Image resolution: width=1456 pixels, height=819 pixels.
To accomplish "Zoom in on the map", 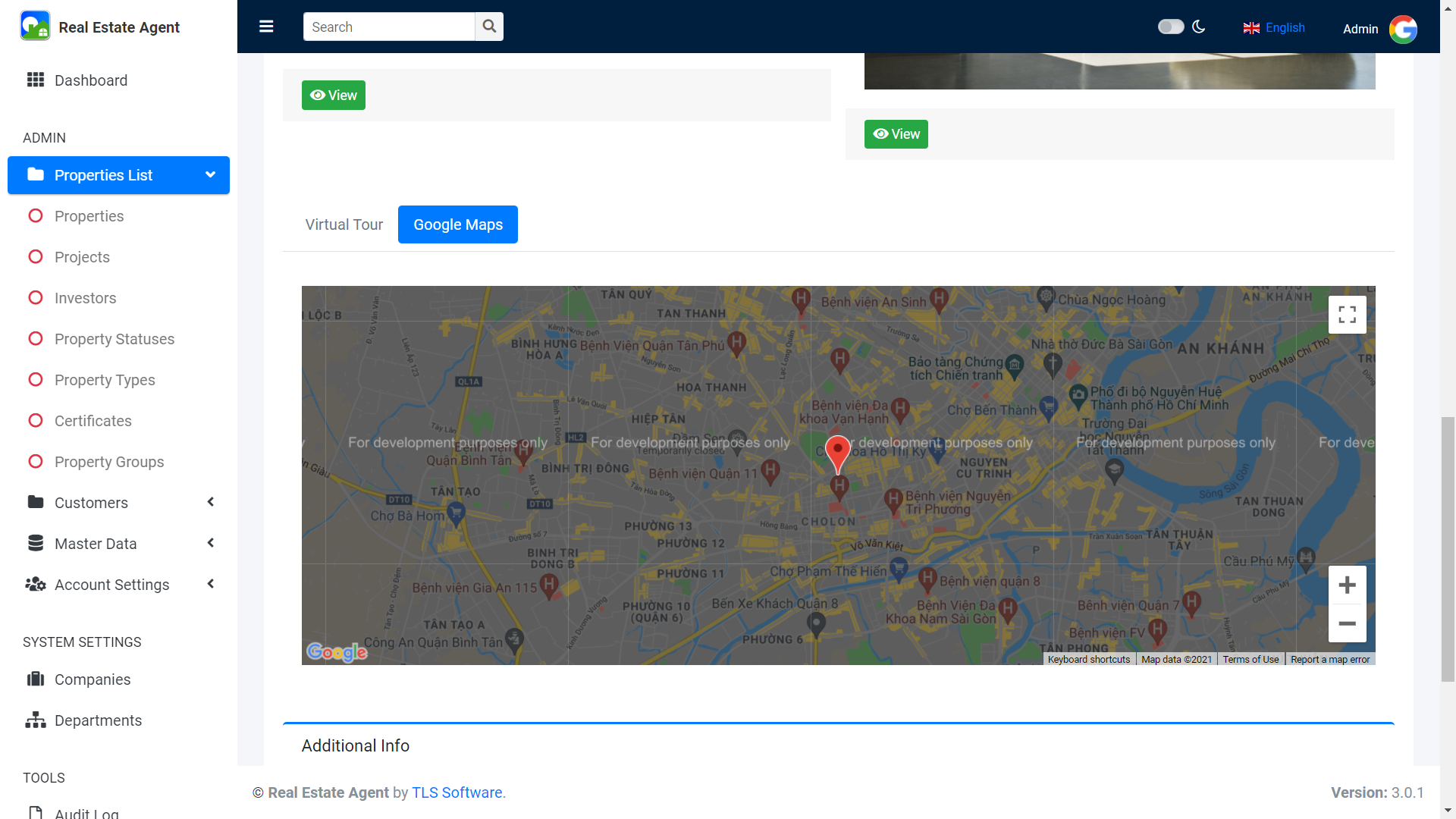I will [x=1347, y=585].
